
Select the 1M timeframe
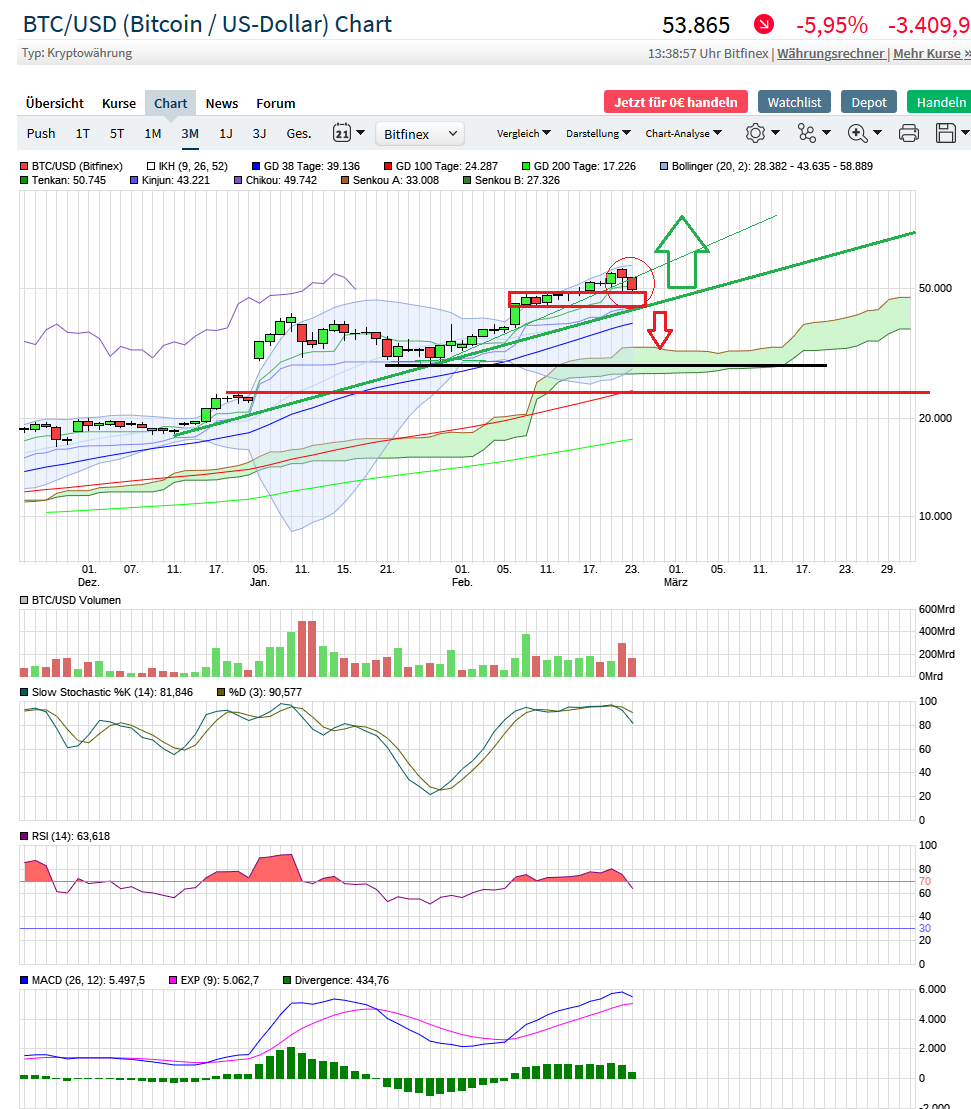click(153, 134)
